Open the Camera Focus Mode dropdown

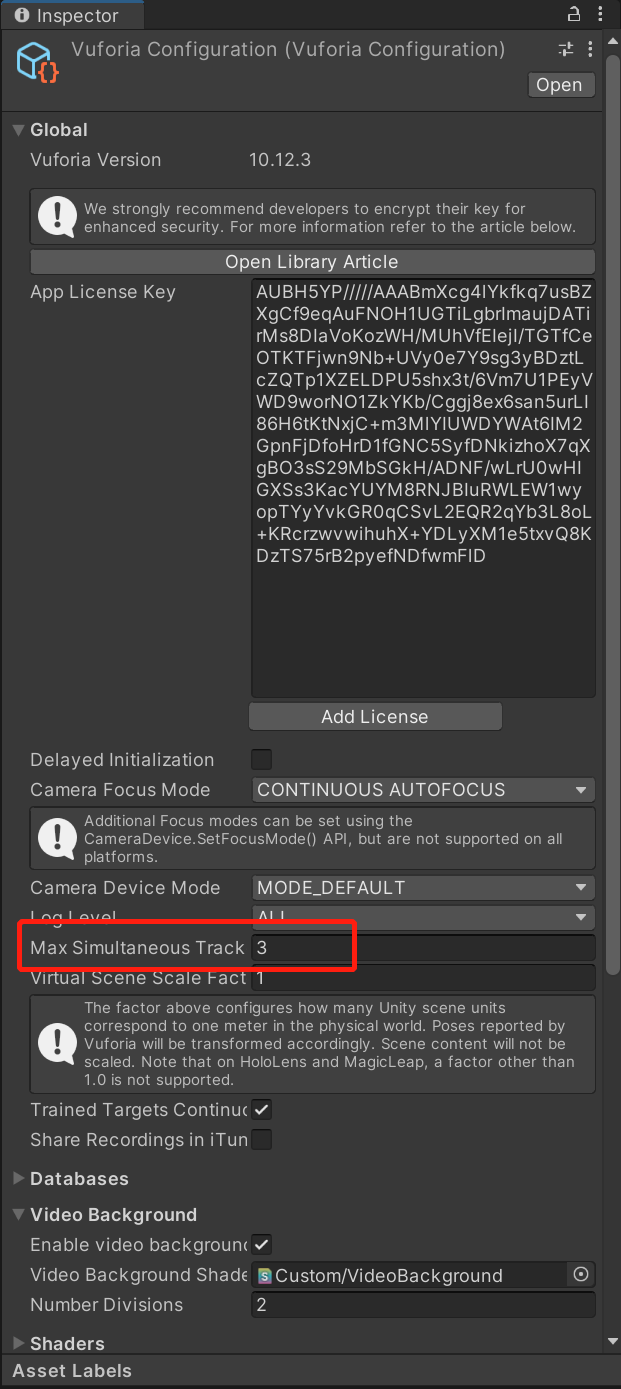click(423, 790)
